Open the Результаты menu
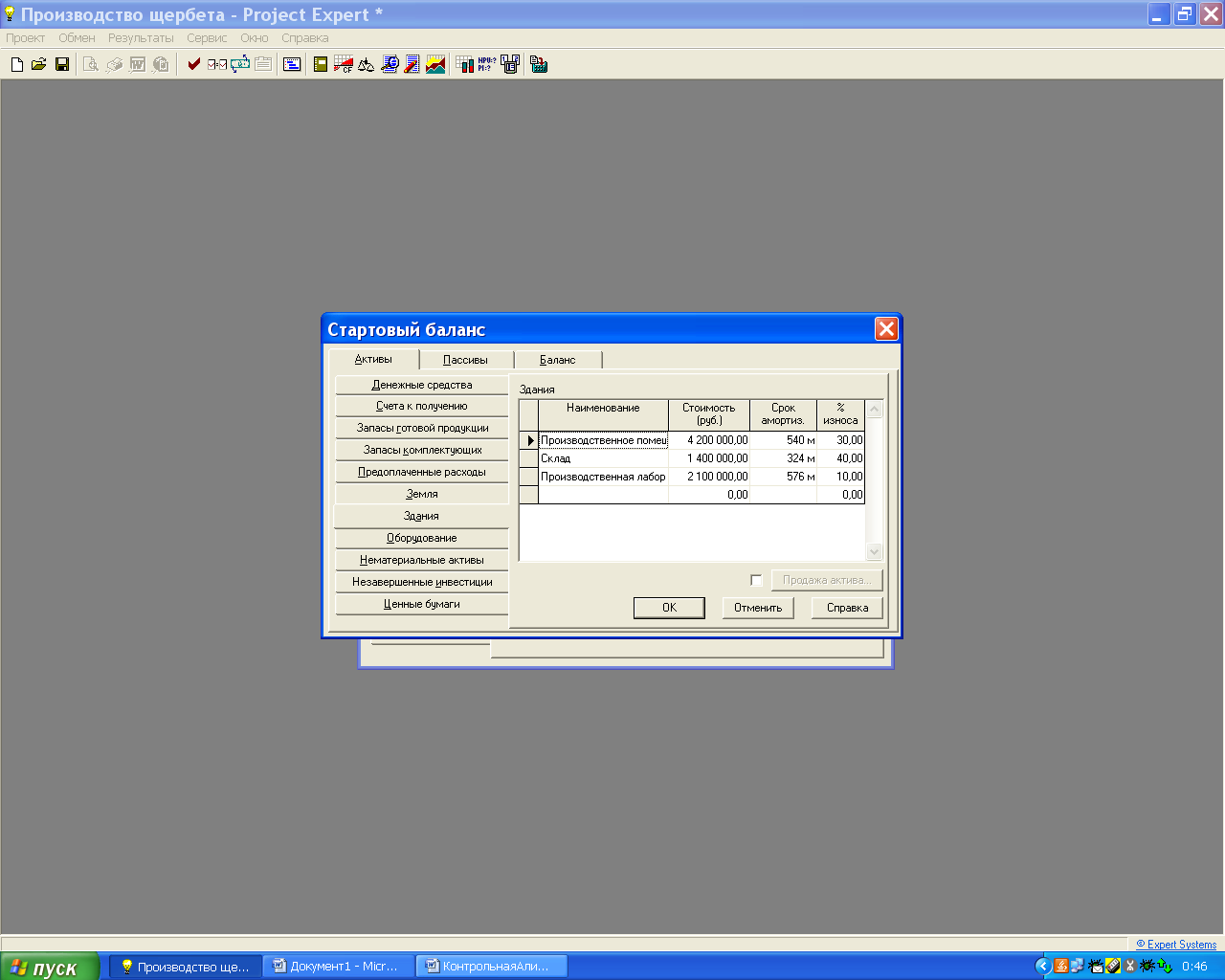The image size is (1225, 980). coord(141,38)
